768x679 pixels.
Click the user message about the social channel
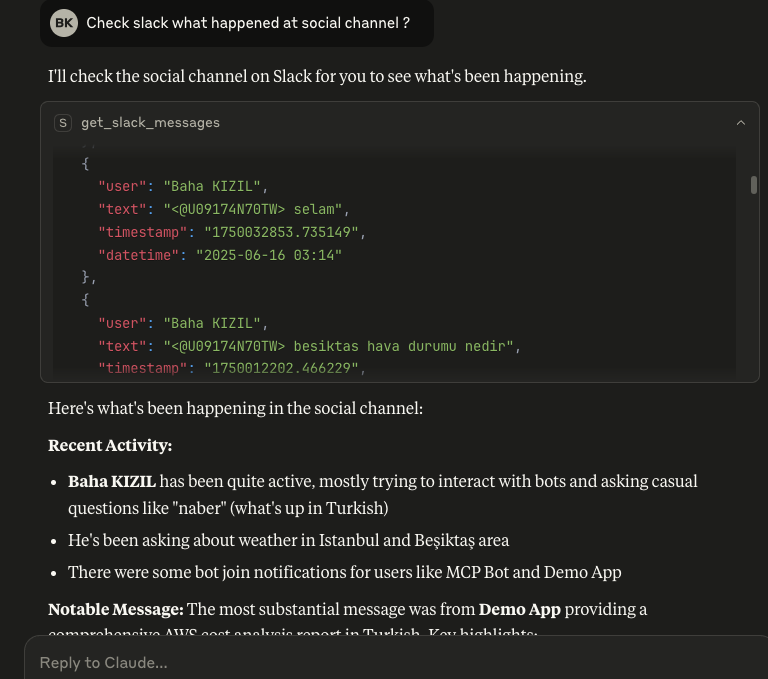point(248,23)
